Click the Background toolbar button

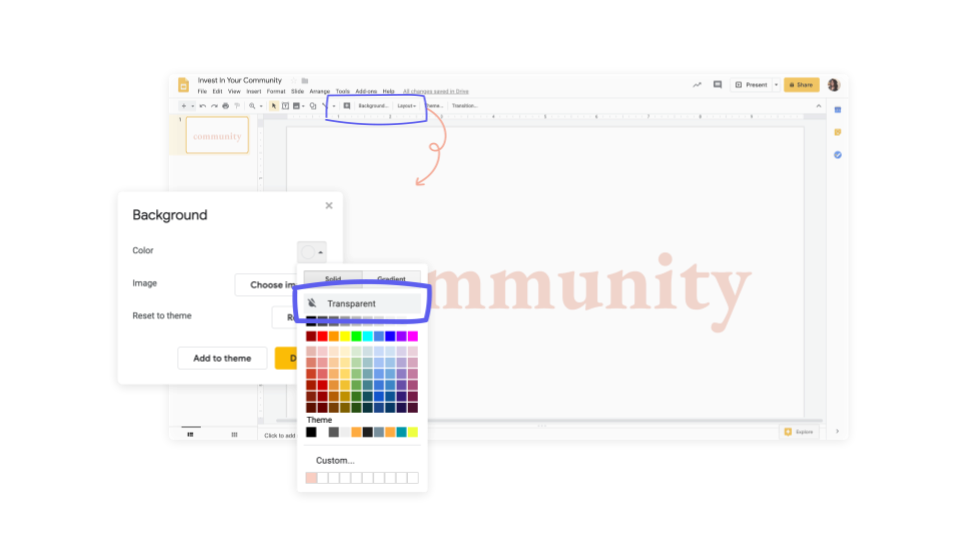point(373,106)
